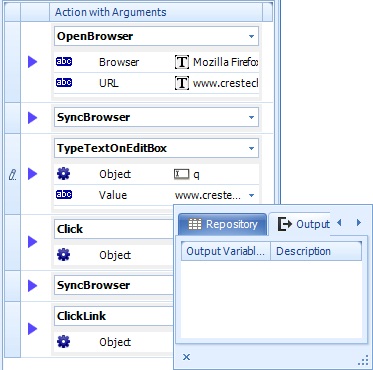
Task: Click the abc icon next to Browser argument
Action: point(64,62)
